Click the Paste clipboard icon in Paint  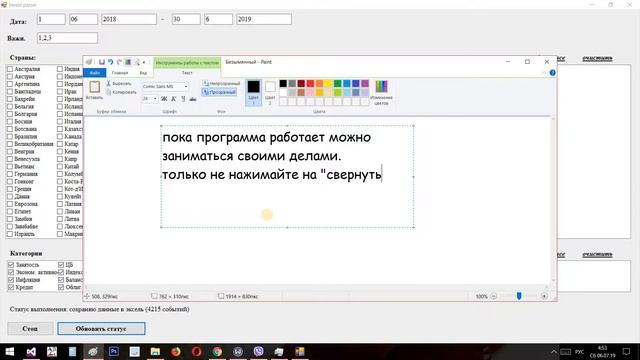click(x=94, y=87)
